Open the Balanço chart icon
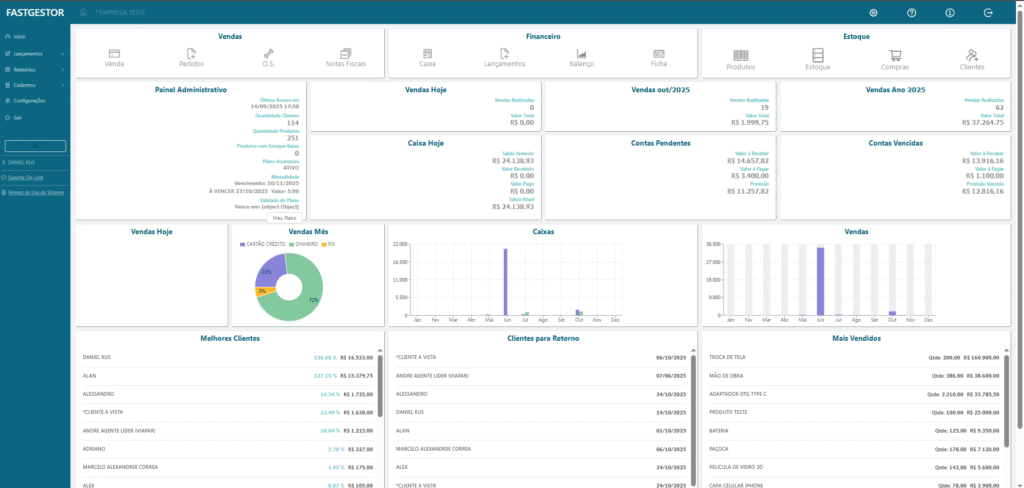1024x488 pixels. [581, 54]
